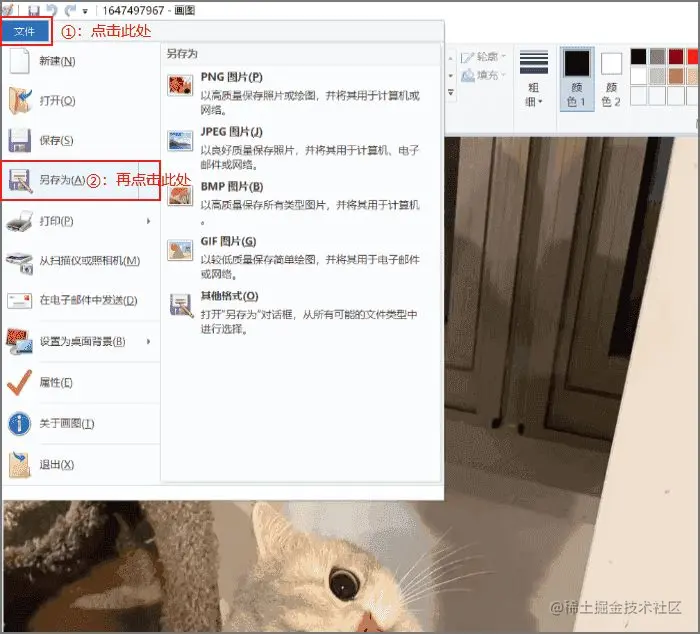Click the 打印(P) printer icon
Screen dimensions: 700x634
click(x=20, y=221)
